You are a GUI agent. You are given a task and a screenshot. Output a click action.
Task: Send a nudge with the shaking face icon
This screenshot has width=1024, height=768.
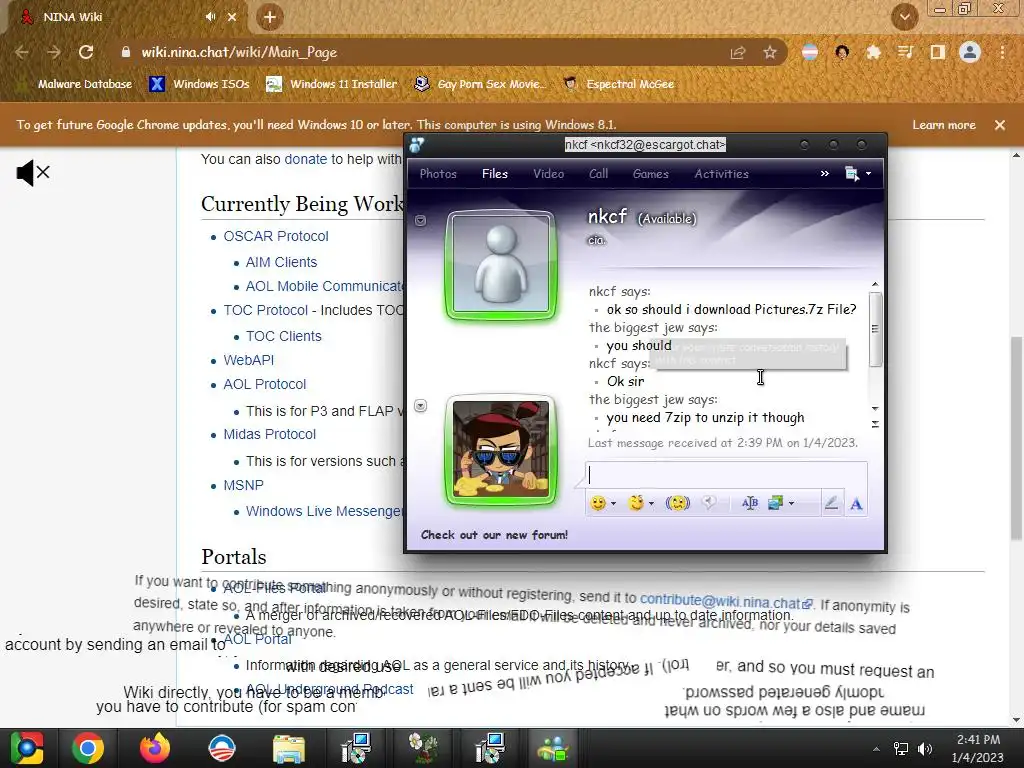tap(677, 503)
